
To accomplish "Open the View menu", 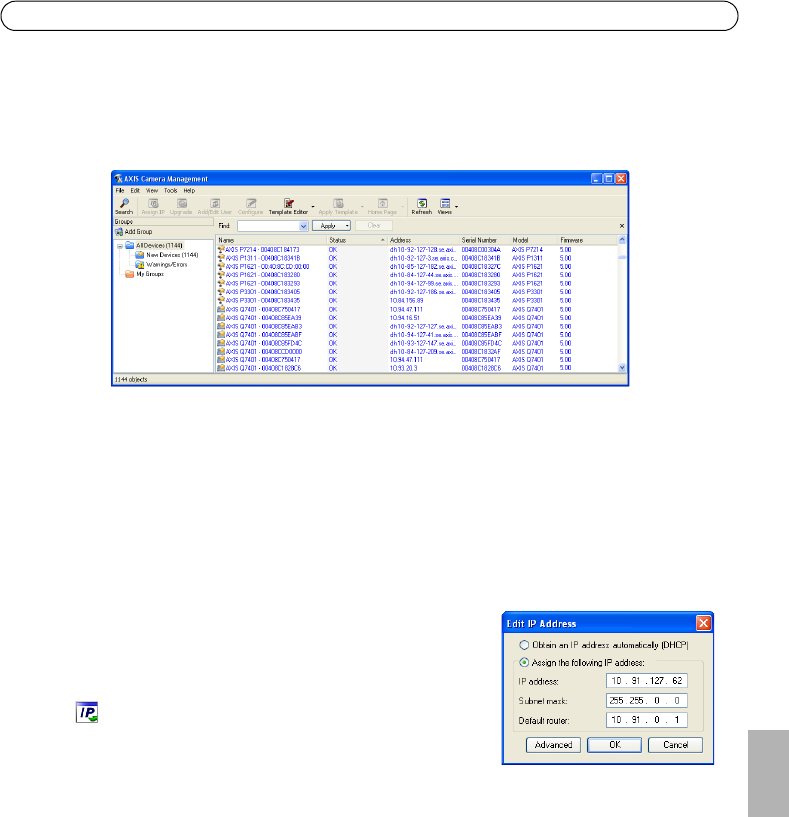I will tap(152, 191).
